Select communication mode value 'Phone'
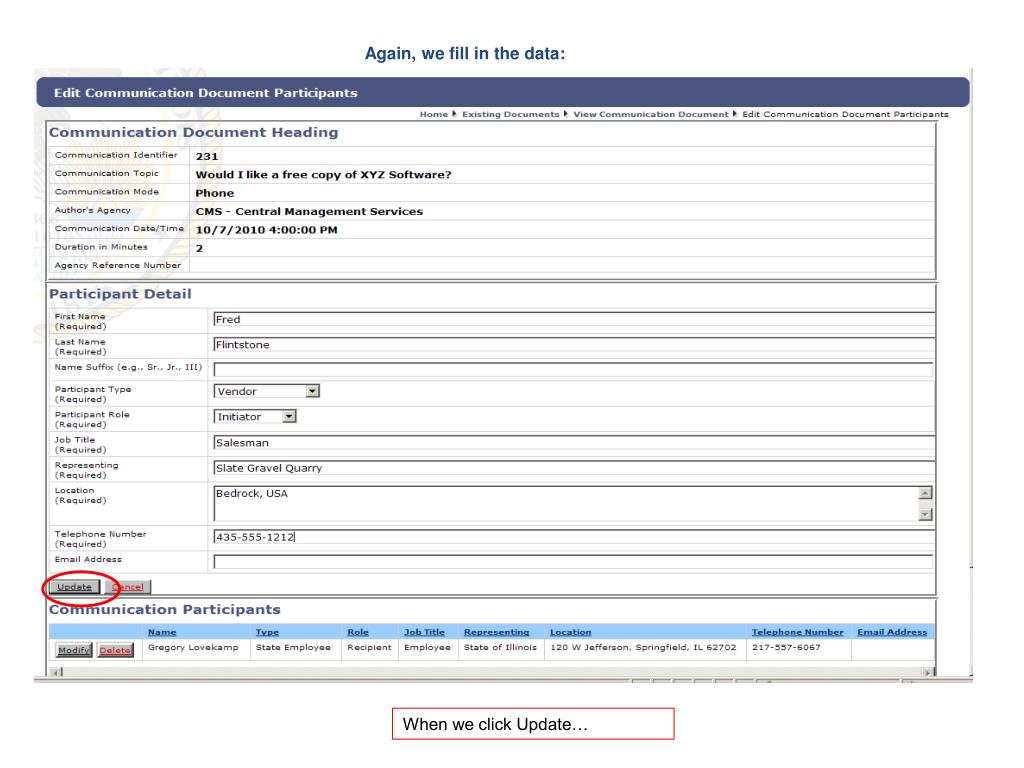Image resolution: width=1024 pixels, height=768 pixels. click(215, 193)
